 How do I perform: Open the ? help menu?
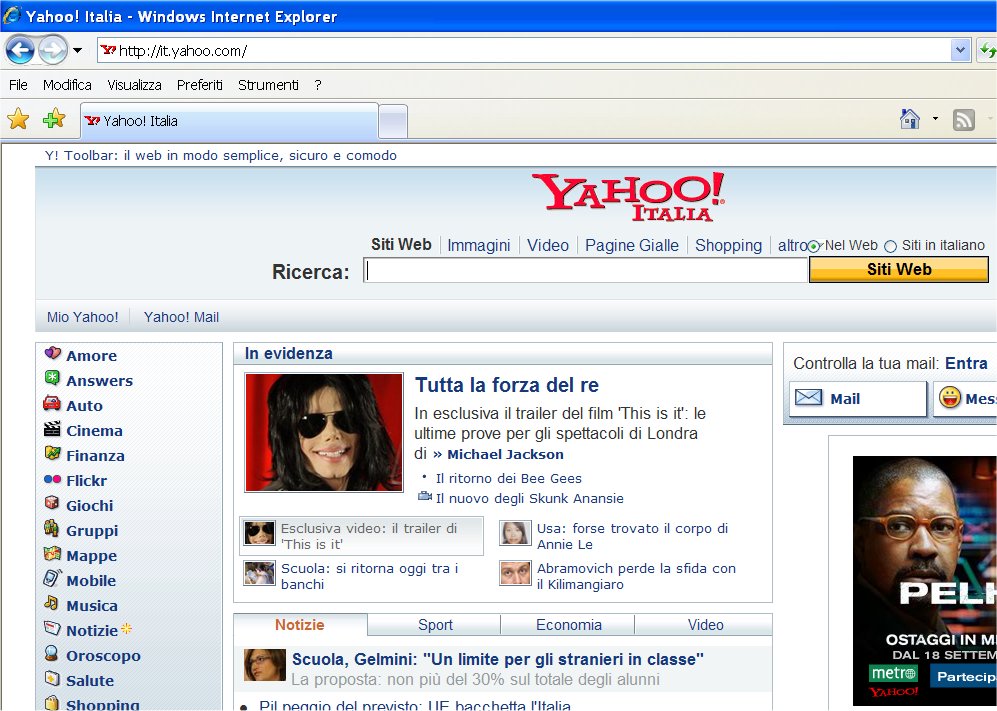(x=318, y=85)
